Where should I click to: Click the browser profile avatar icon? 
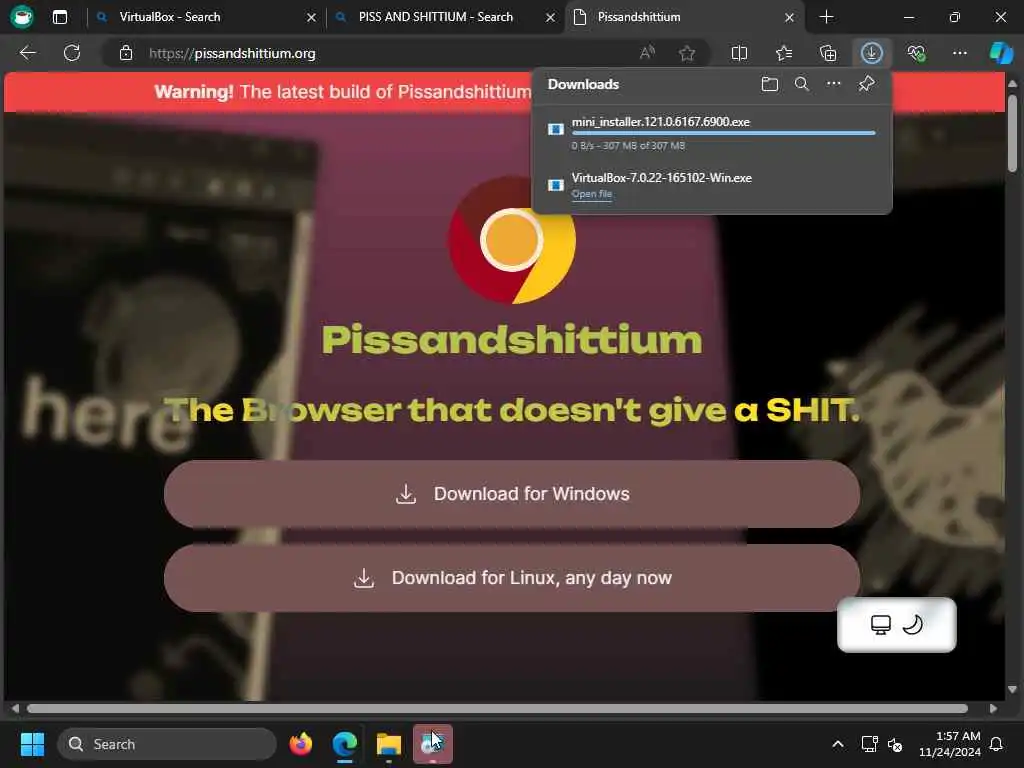[22, 16]
